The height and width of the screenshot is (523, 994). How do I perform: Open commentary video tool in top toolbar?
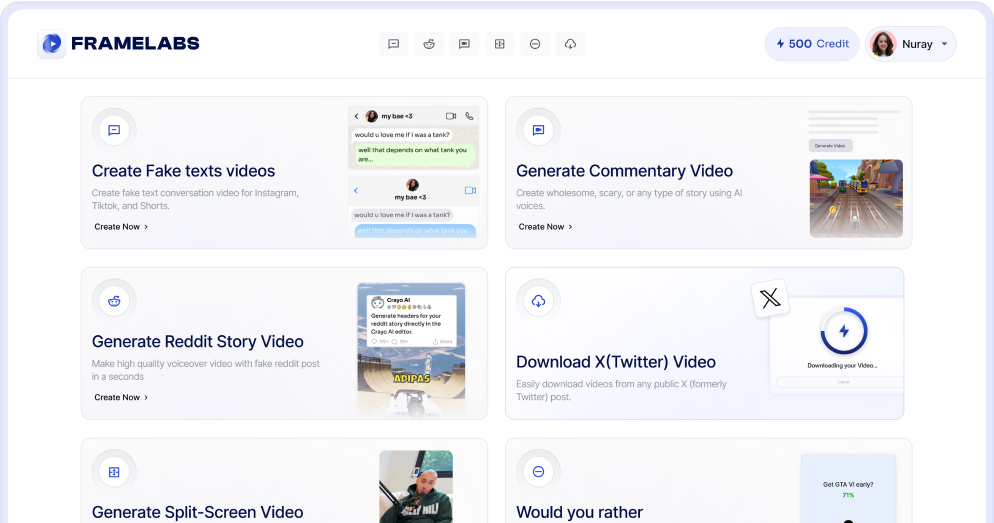464,44
